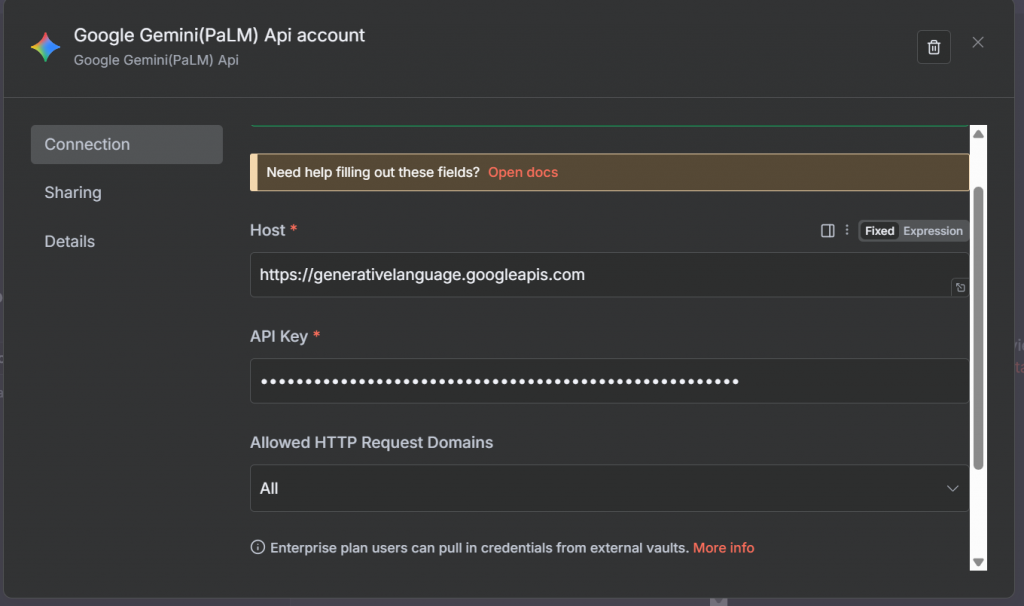
Task: Go to the Details tab
Action: [x=70, y=242]
